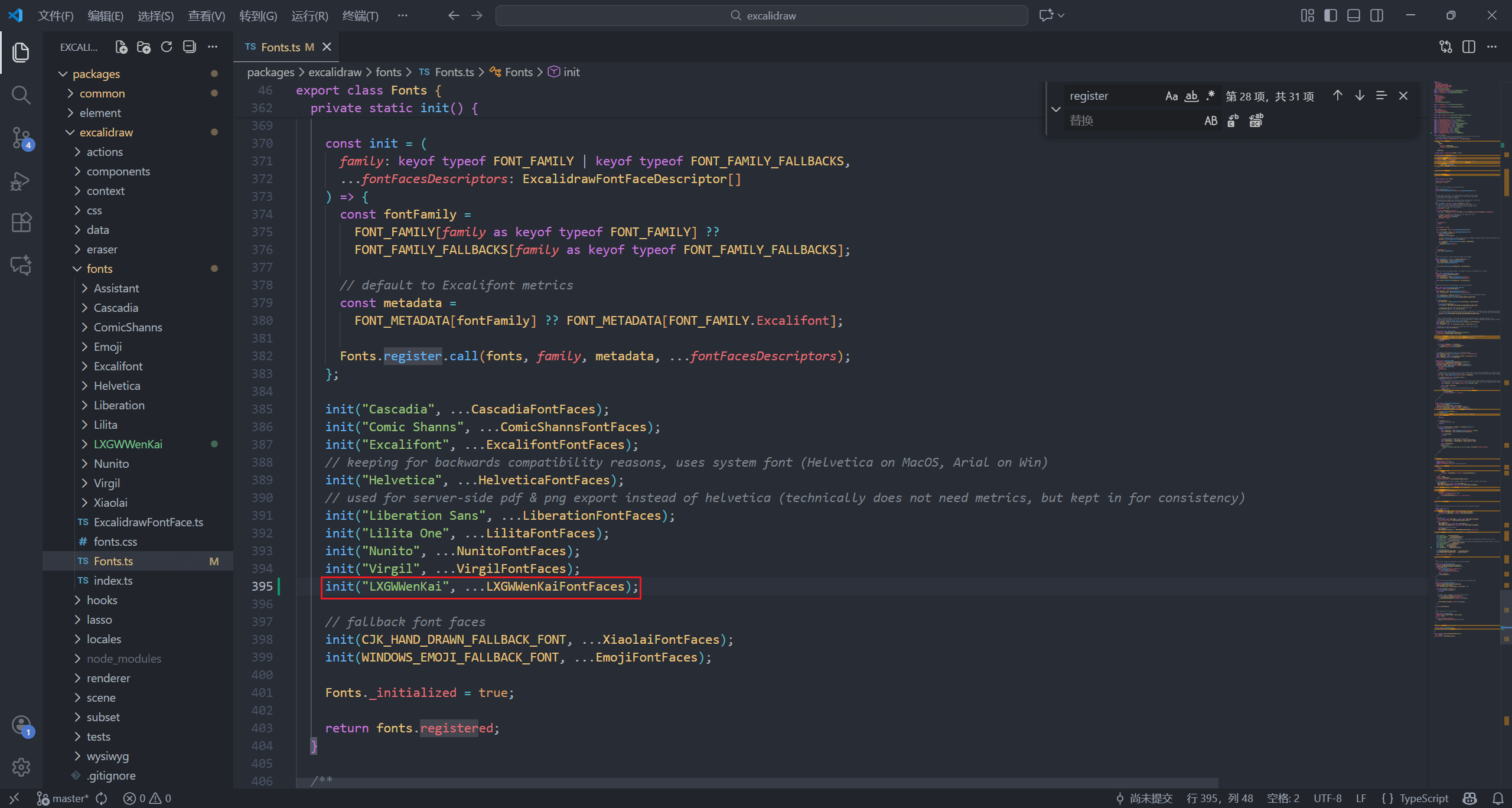Collapse the fonts folder
Screen dimensions: 1512x808
pyautogui.click(x=99, y=269)
